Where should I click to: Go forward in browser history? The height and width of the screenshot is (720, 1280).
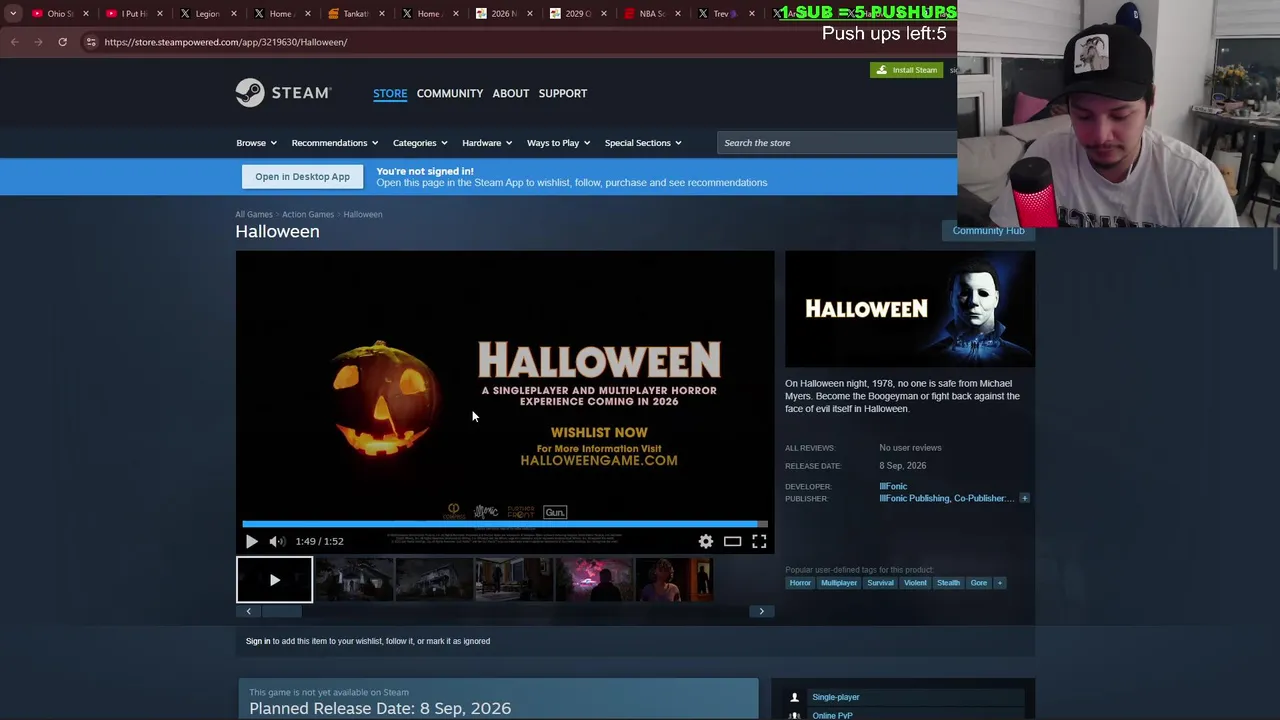click(38, 42)
